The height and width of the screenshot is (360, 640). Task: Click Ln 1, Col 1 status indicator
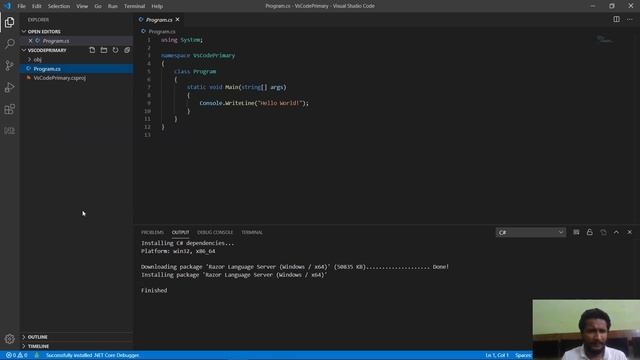(x=497, y=355)
